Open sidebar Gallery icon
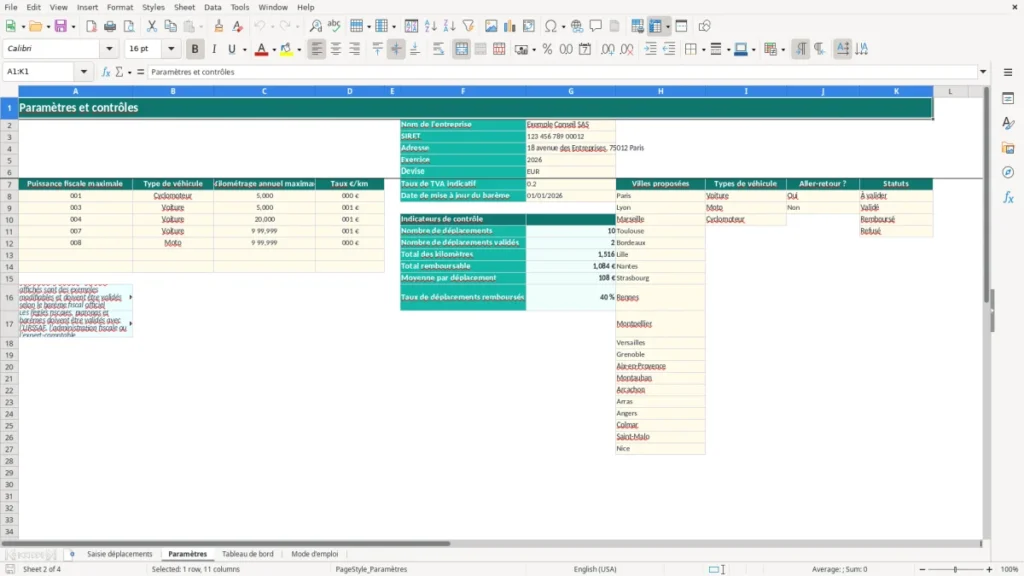Screen dimensions: 1024x576 pos(1008,148)
